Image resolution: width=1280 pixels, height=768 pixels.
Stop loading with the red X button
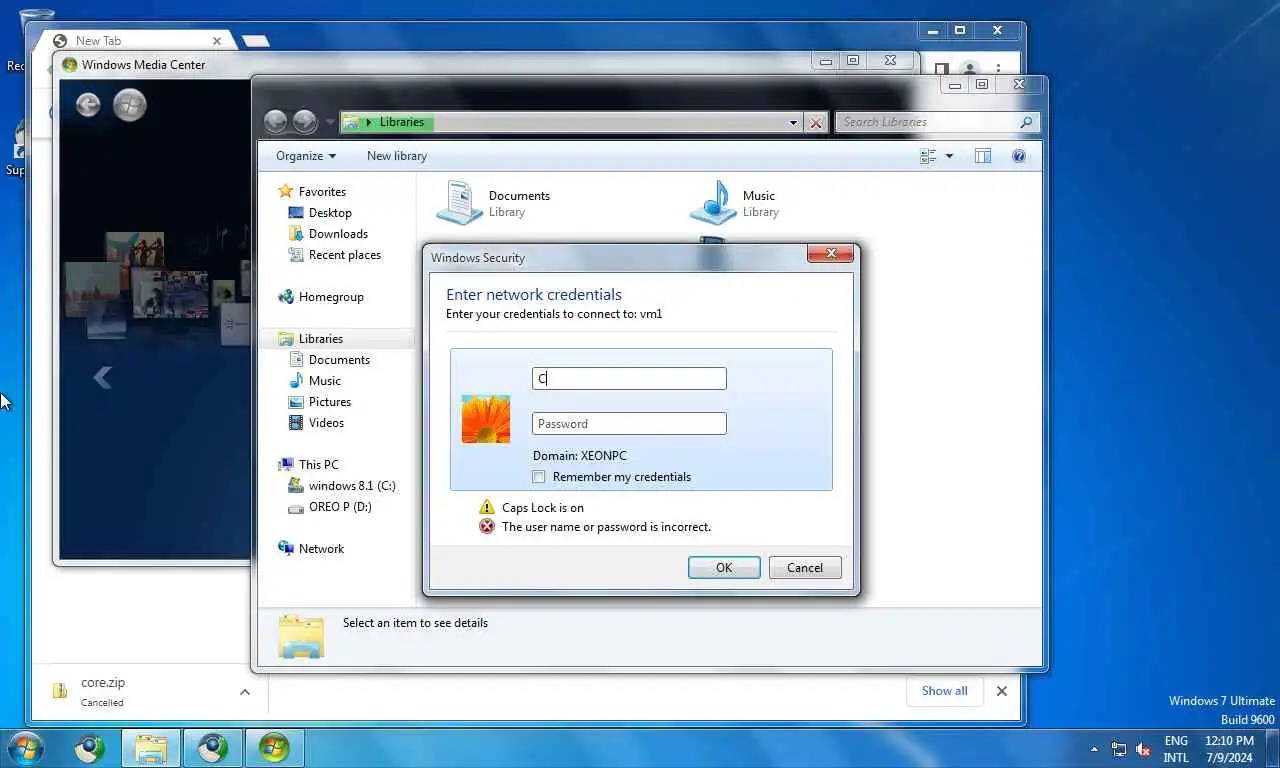816,123
